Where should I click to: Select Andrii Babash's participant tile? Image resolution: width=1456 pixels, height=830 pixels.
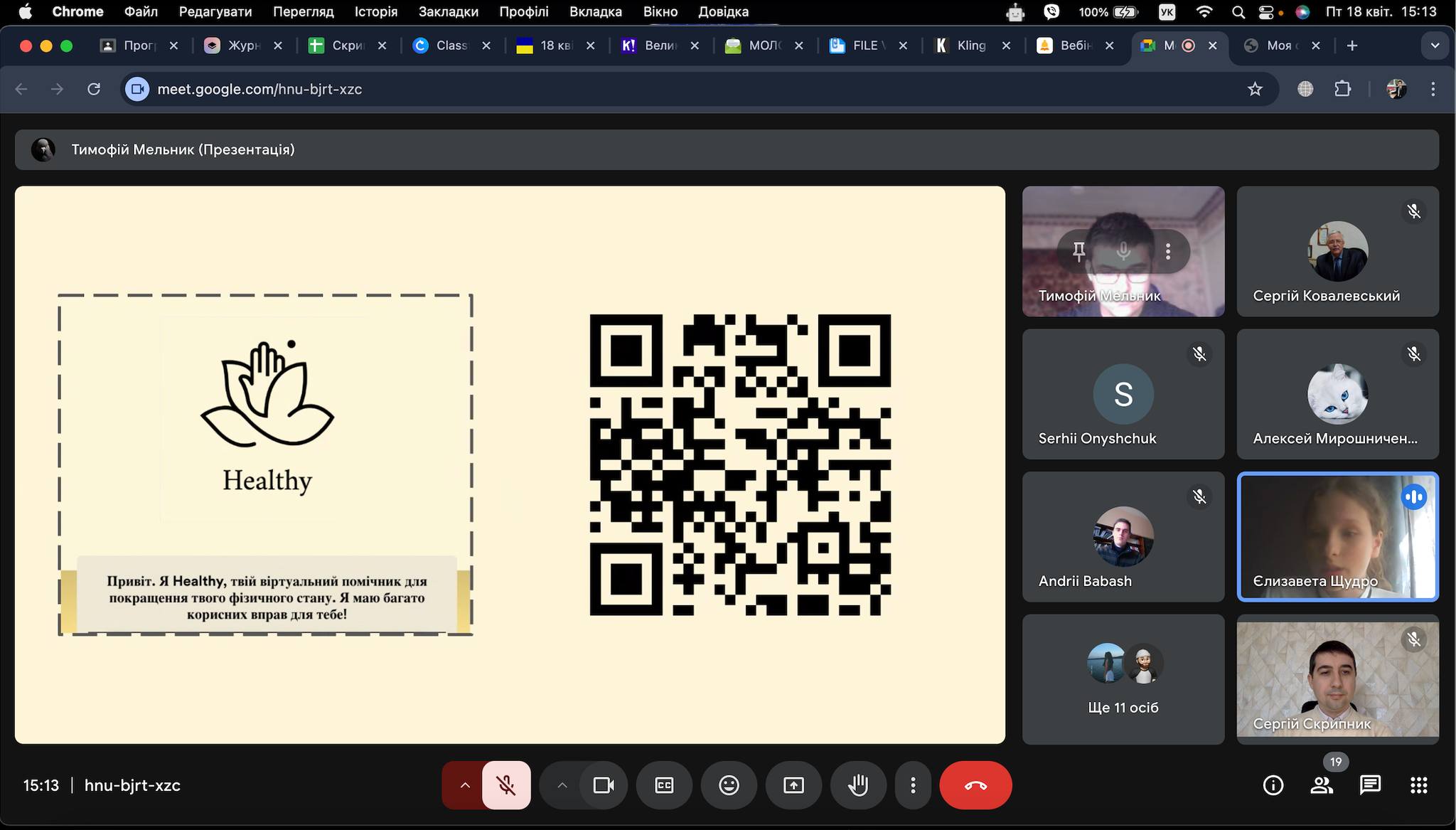tap(1123, 537)
